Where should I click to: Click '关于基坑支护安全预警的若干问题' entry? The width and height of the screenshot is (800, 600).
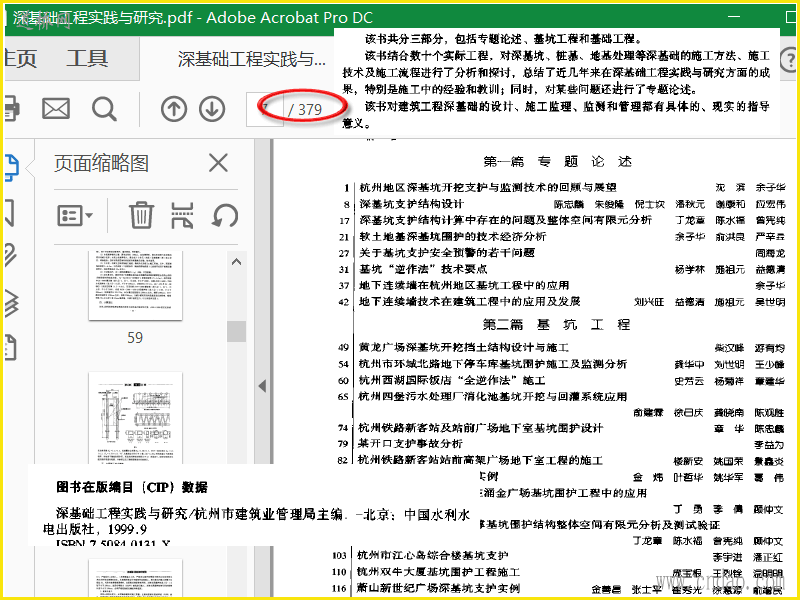447,253
